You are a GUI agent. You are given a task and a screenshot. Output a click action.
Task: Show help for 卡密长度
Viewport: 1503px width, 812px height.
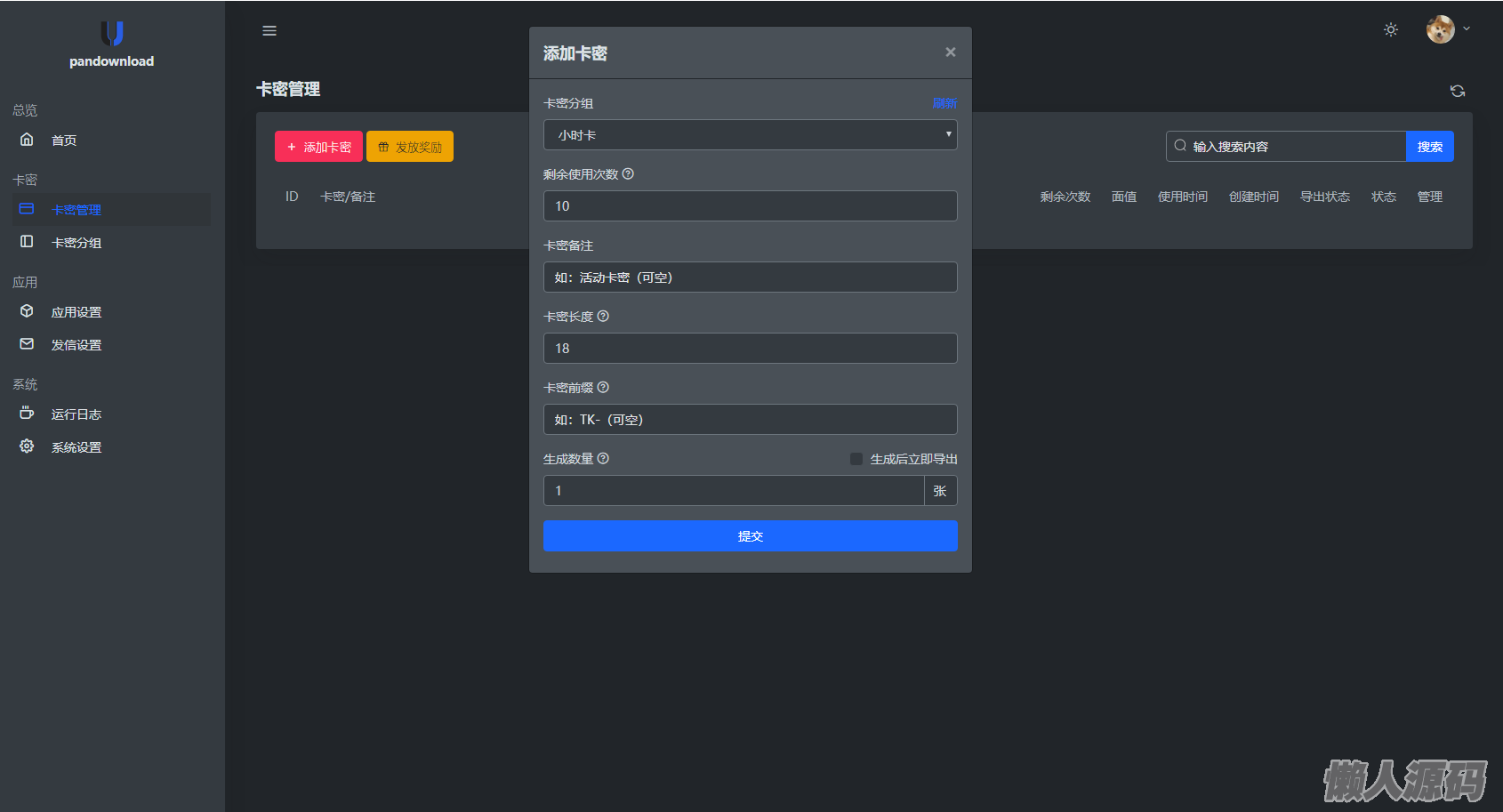click(x=603, y=317)
